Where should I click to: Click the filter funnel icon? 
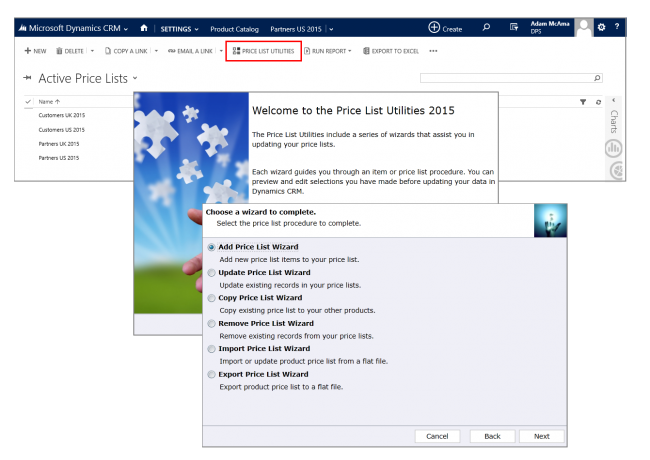(x=583, y=102)
